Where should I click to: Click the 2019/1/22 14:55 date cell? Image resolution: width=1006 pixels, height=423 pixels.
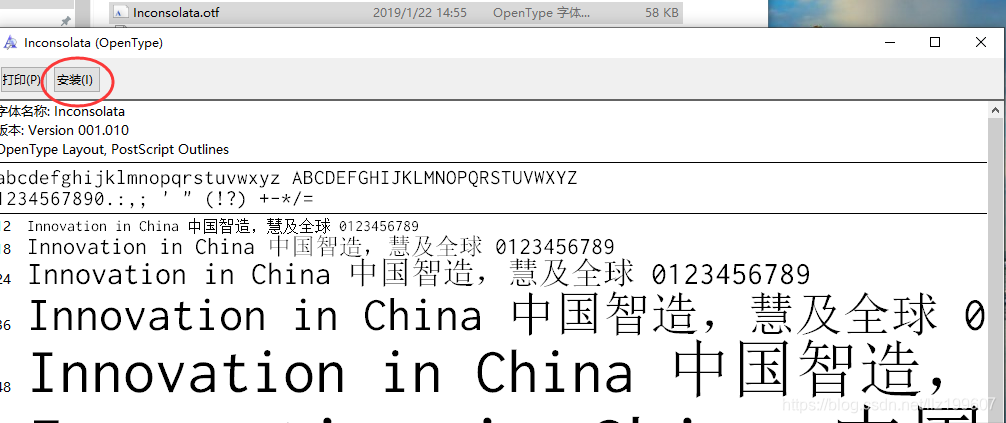420,13
